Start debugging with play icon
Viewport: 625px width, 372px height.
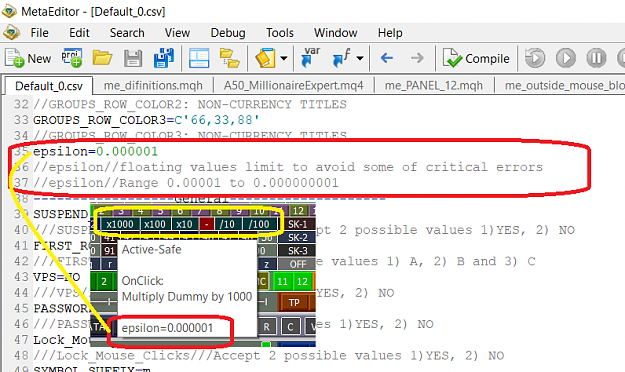coord(566,58)
